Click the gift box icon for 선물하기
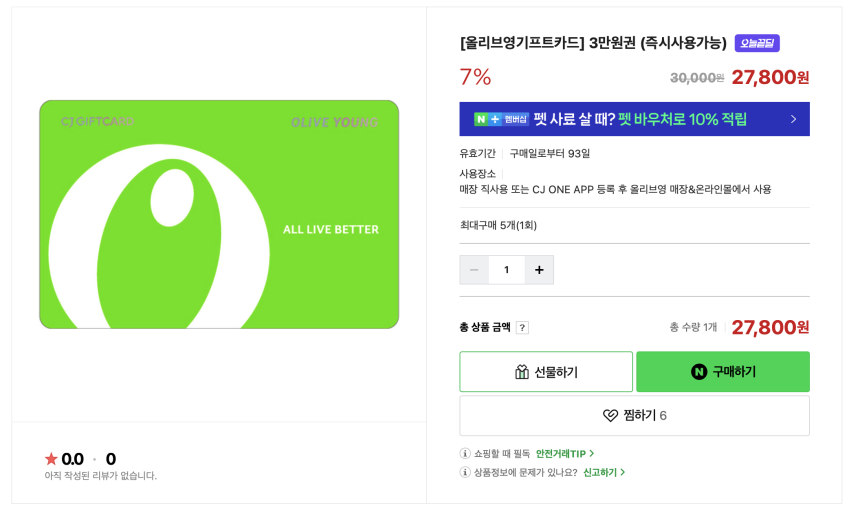849x512 pixels. click(x=521, y=372)
